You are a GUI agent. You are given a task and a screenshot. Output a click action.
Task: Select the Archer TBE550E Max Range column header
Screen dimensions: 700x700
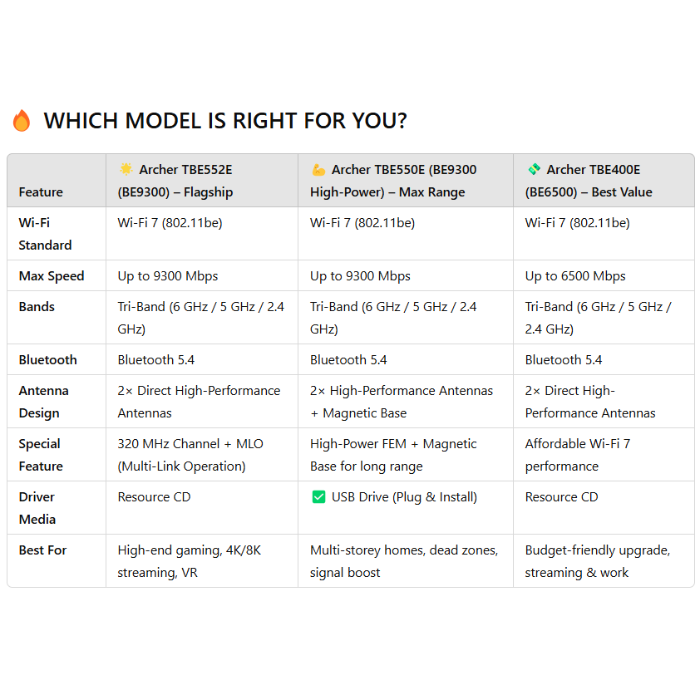tap(394, 181)
